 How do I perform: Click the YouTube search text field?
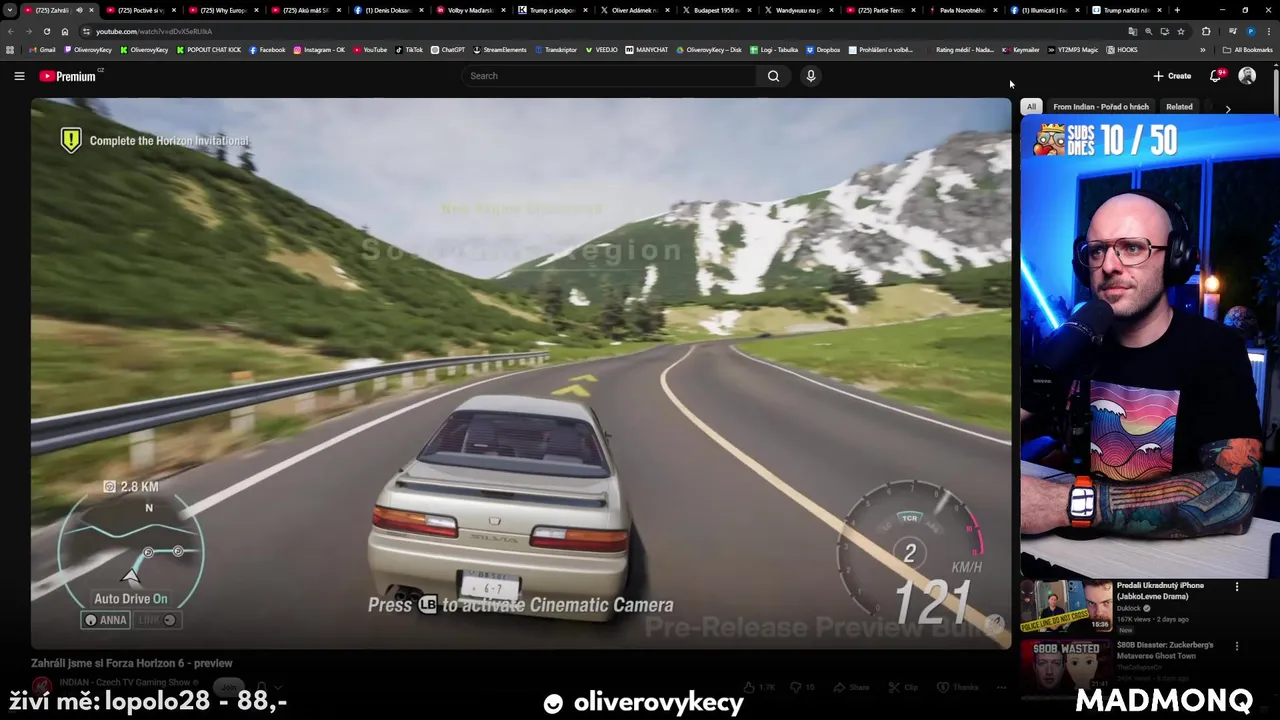pyautogui.click(x=607, y=76)
